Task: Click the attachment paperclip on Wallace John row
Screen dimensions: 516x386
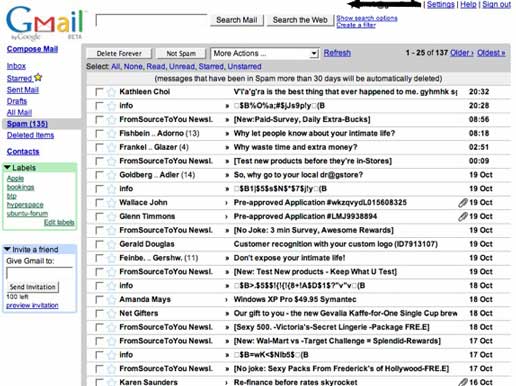Action: 463,203
